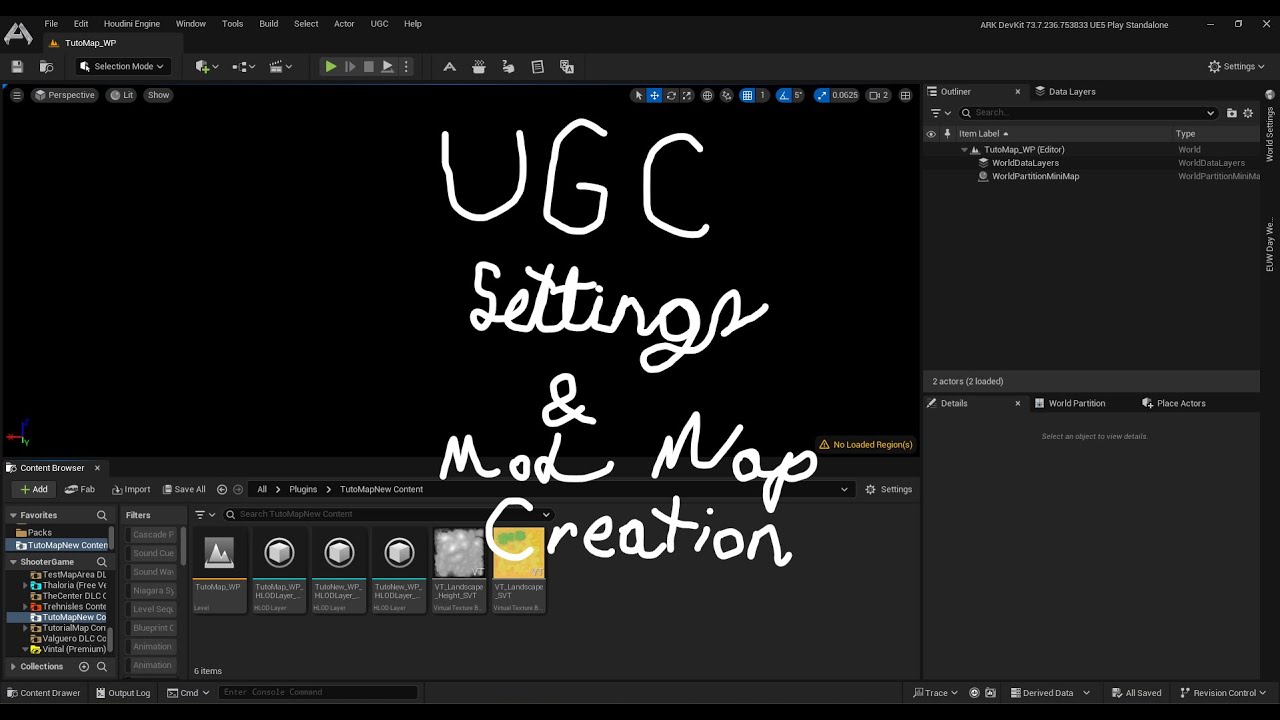Open the Lit view mode menu
Viewport: 1280px width, 720px height.
click(x=122, y=95)
